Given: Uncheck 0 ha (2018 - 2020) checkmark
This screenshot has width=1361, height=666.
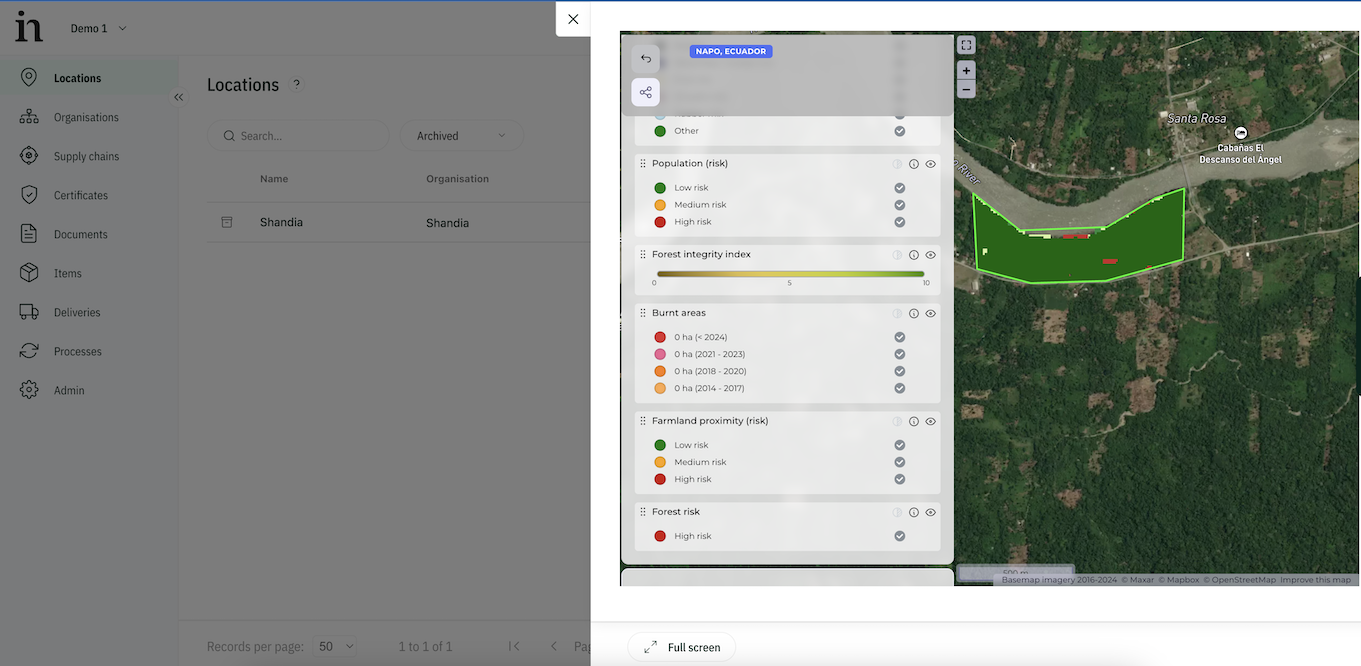Looking at the screenshot, I should [900, 372].
